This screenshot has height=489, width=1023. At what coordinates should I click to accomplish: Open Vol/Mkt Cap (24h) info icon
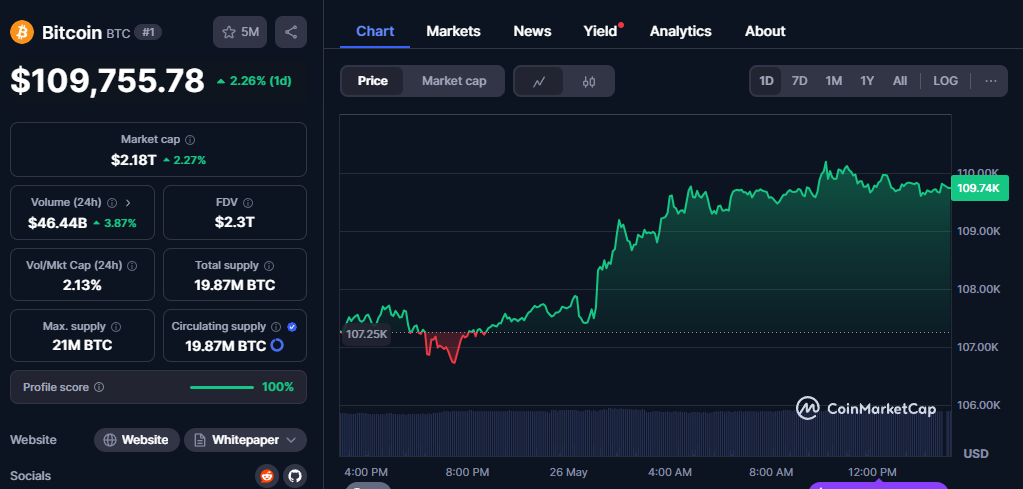132,265
